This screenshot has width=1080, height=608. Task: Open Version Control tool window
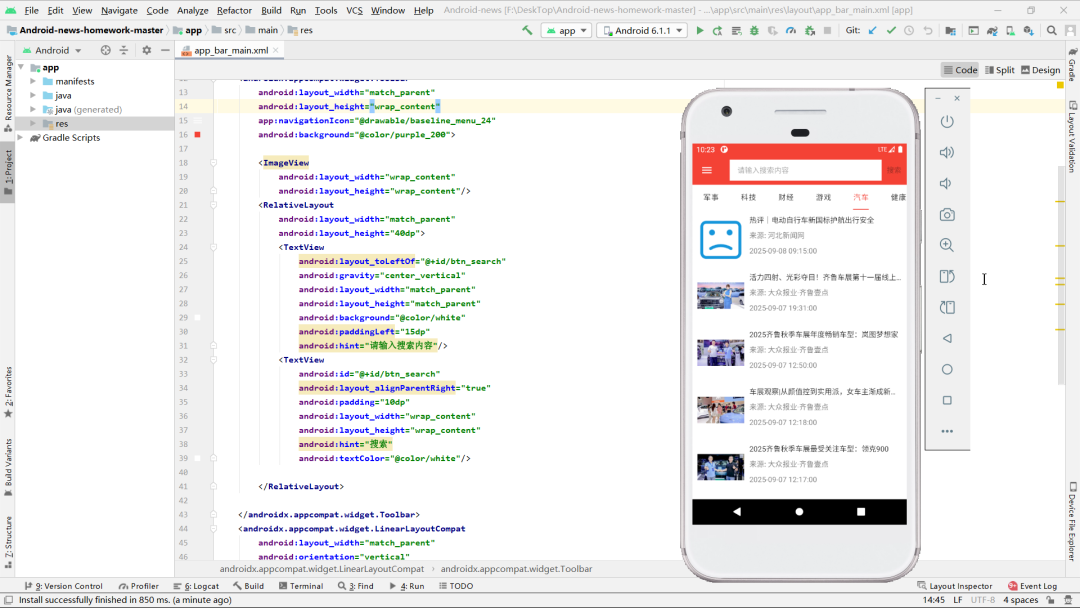click(x=63, y=586)
